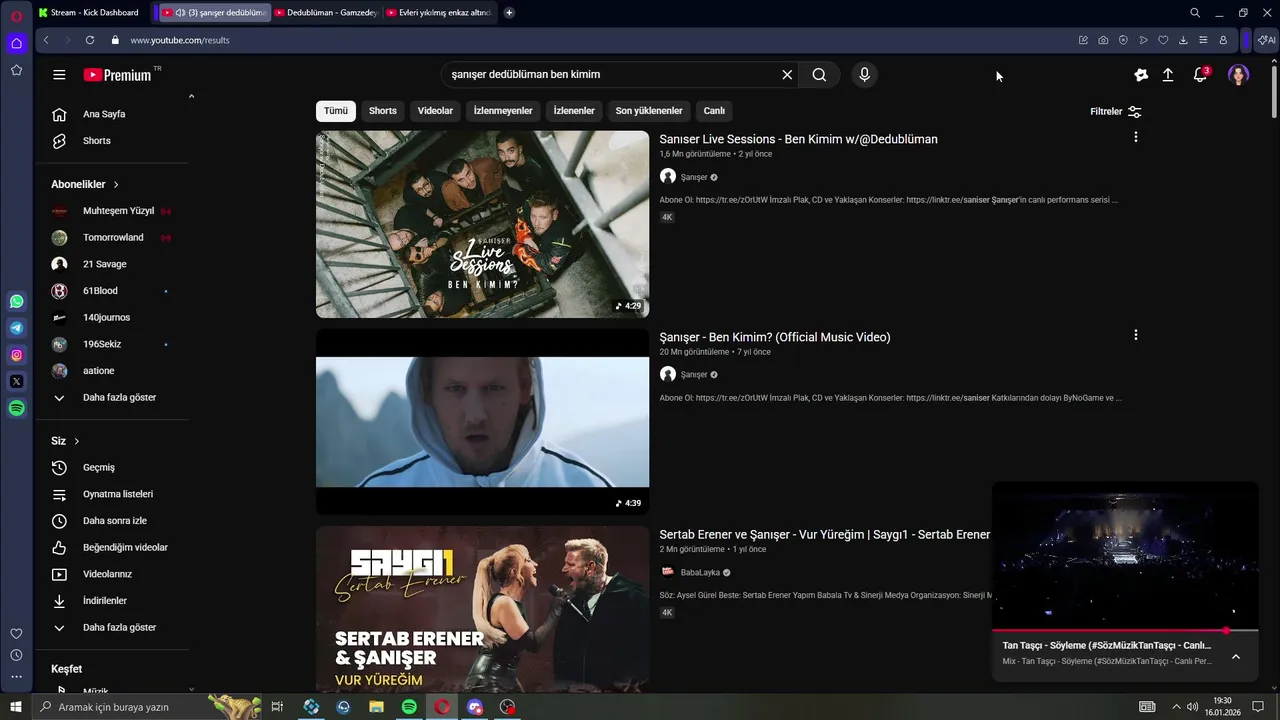Image resolution: width=1280 pixels, height=720 pixels.
Task: Mute the playing YouTube tab speaker icon
Action: point(180,13)
